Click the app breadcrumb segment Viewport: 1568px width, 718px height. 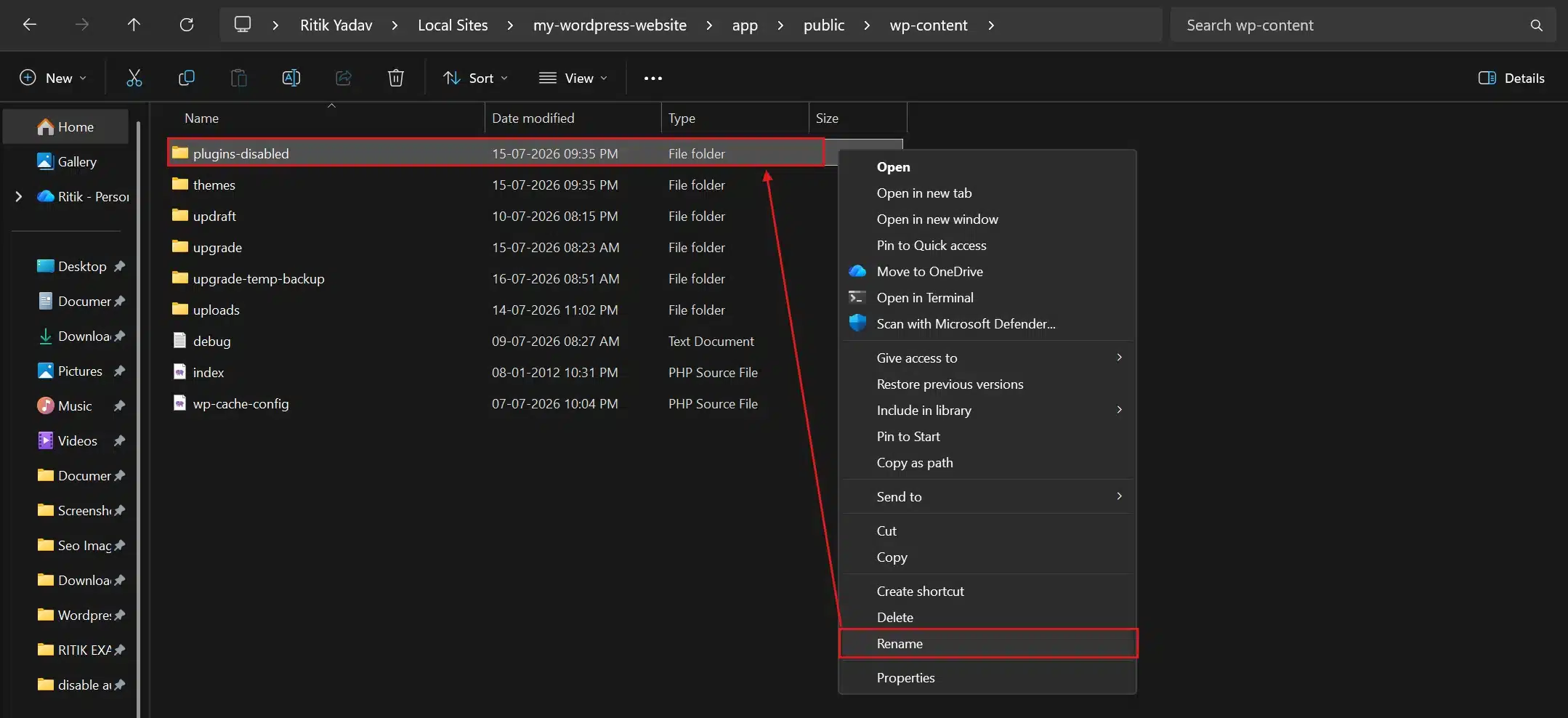[x=745, y=25]
